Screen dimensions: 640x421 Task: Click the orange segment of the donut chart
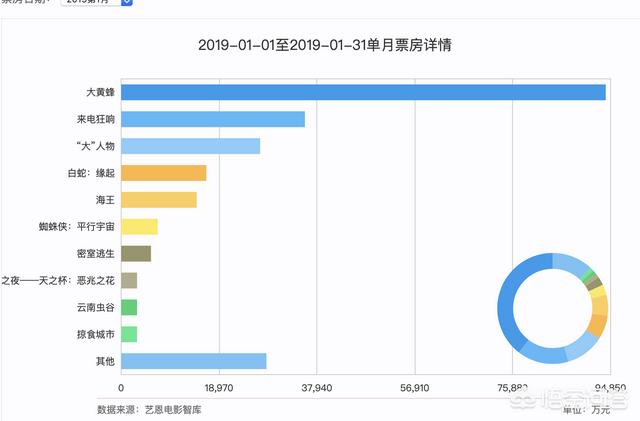tap(598, 325)
